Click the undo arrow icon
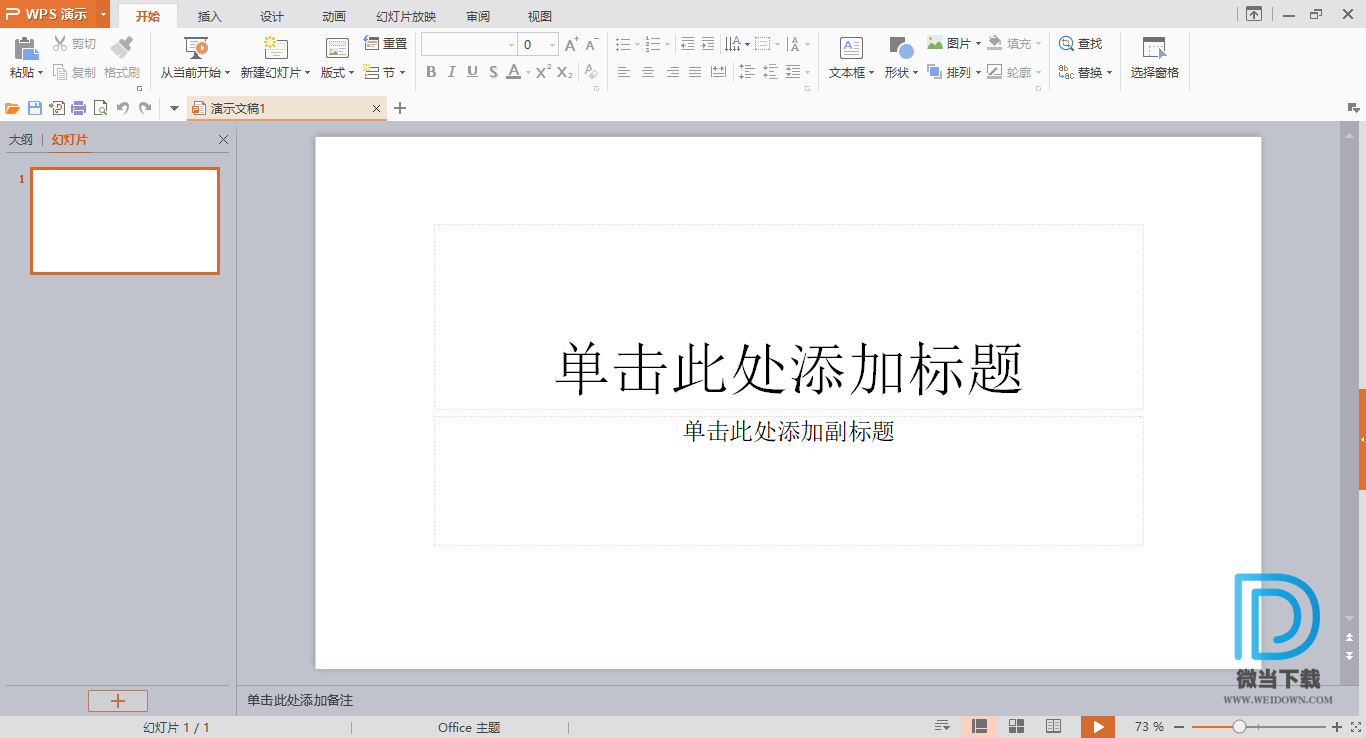The height and width of the screenshot is (738, 1366). (123, 108)
